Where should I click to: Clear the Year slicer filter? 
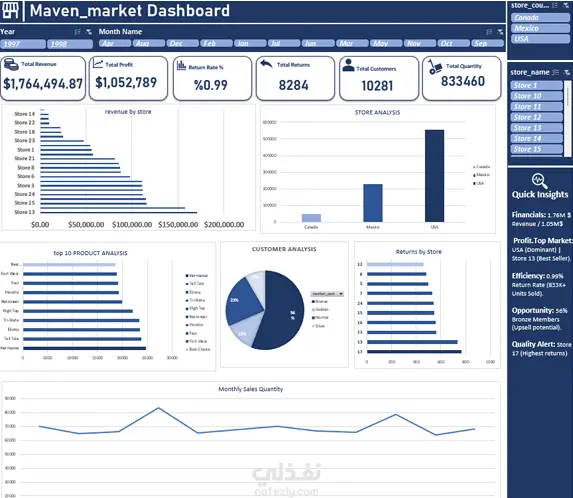point(89,32)
